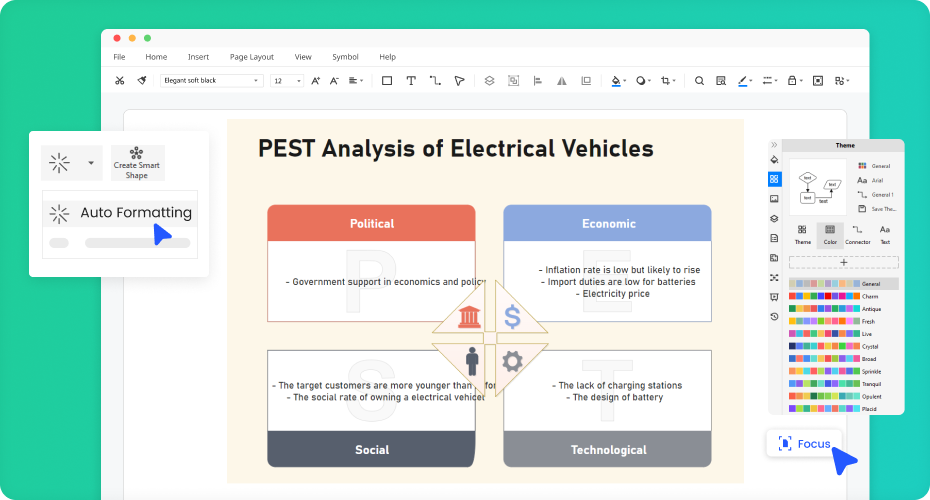Screen dimensions: 930x500
Task: Expand the auto formatting dropdown arrow
Action: (x=91, y=162)
